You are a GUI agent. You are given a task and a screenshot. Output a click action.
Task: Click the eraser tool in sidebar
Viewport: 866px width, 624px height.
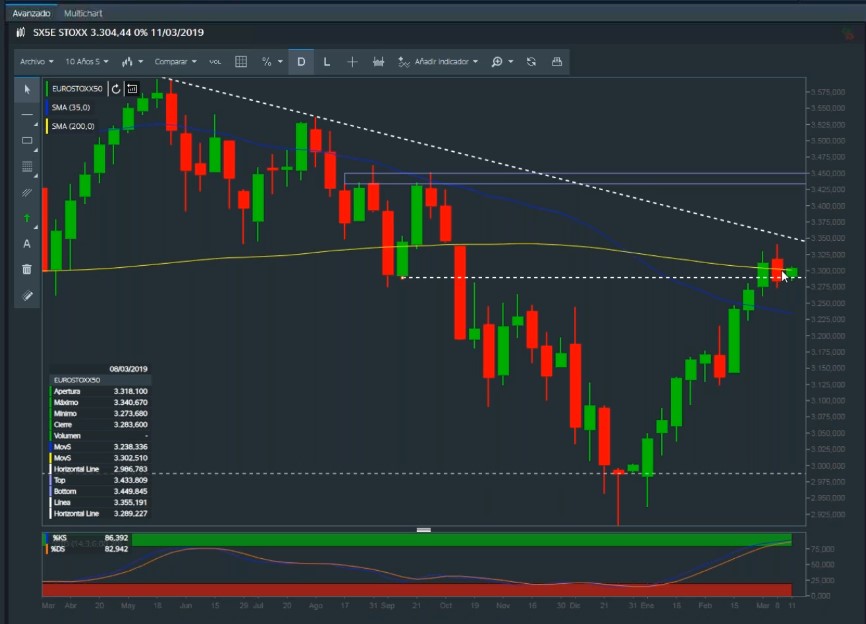pyautogui.click(x=27, y=295)
